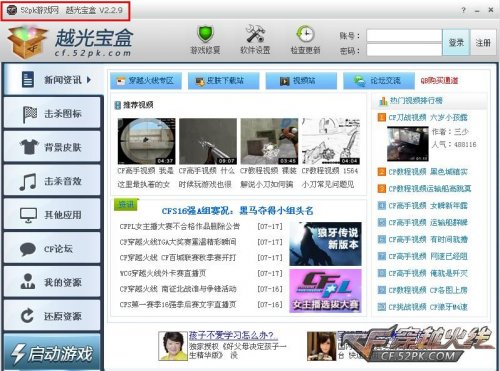Open 论坛交流 button
Image resolution: width=500 pixels, height=371 pixels.
[x=379, y=81]
